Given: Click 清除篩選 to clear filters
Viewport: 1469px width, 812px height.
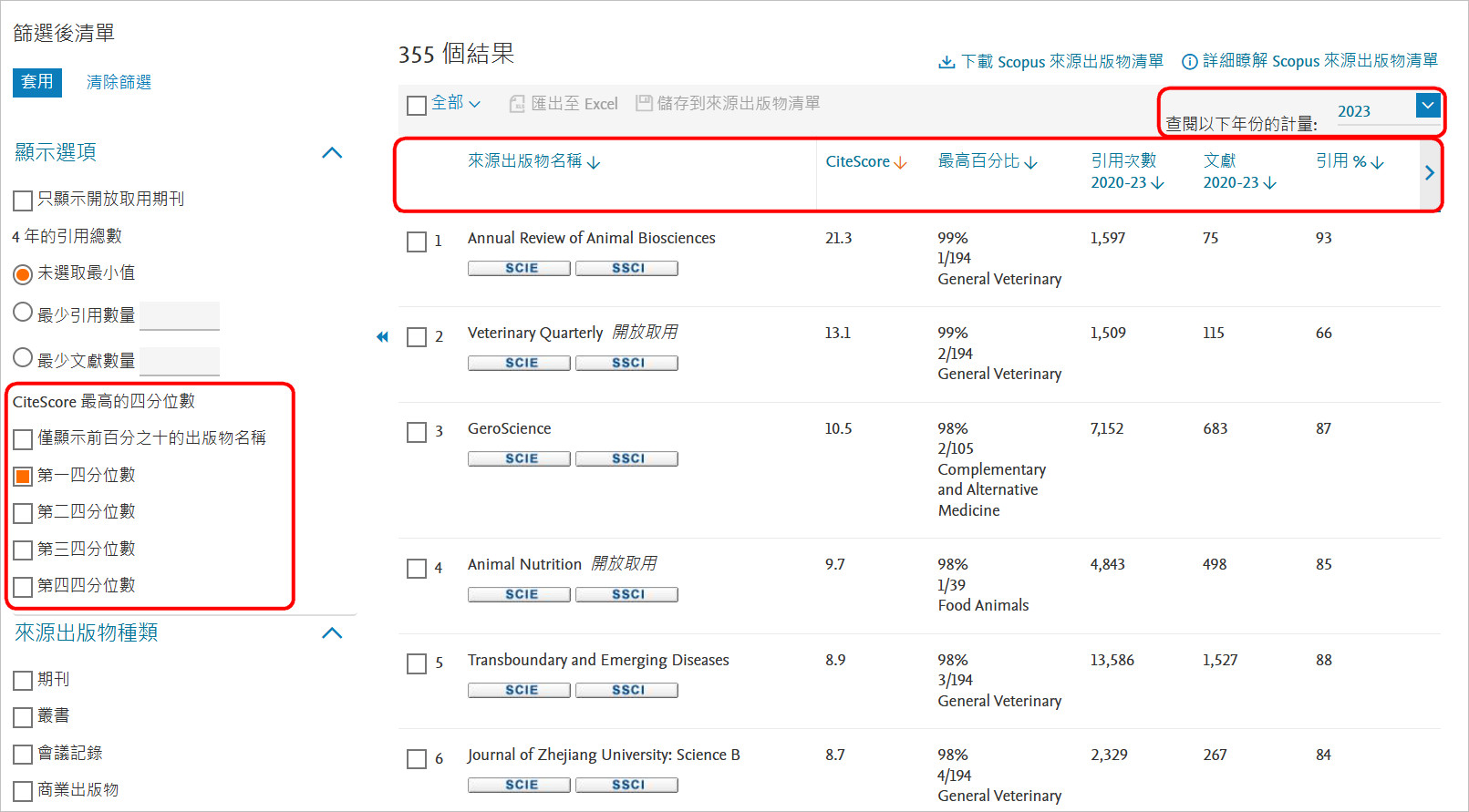Looking at the screenshot, I should 119,82.
